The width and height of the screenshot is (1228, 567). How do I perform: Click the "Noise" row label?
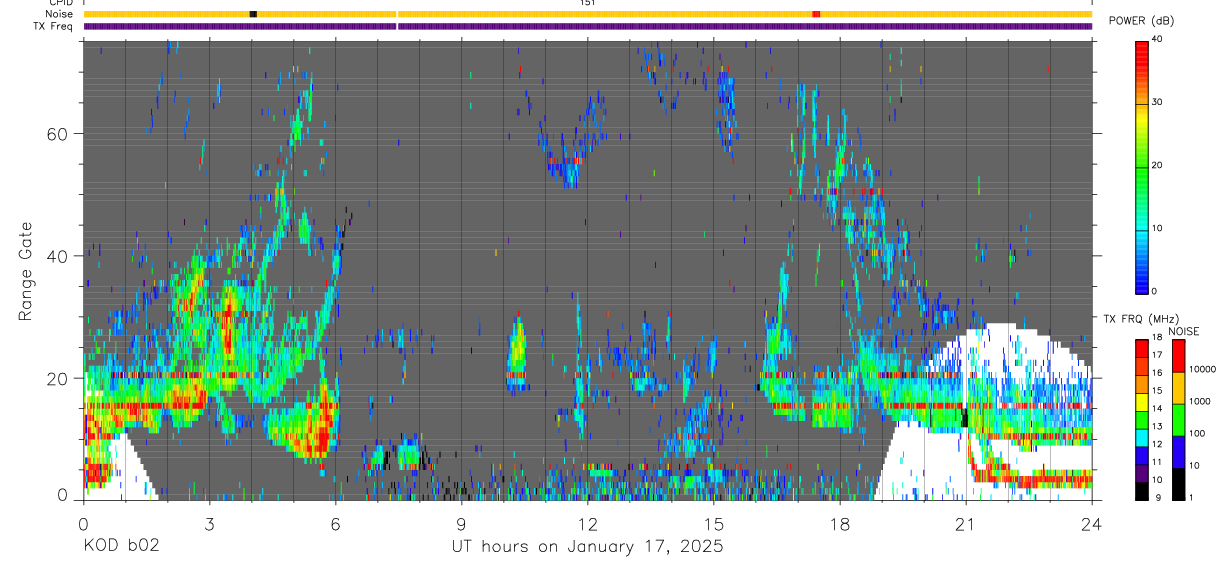pos(61,14)
